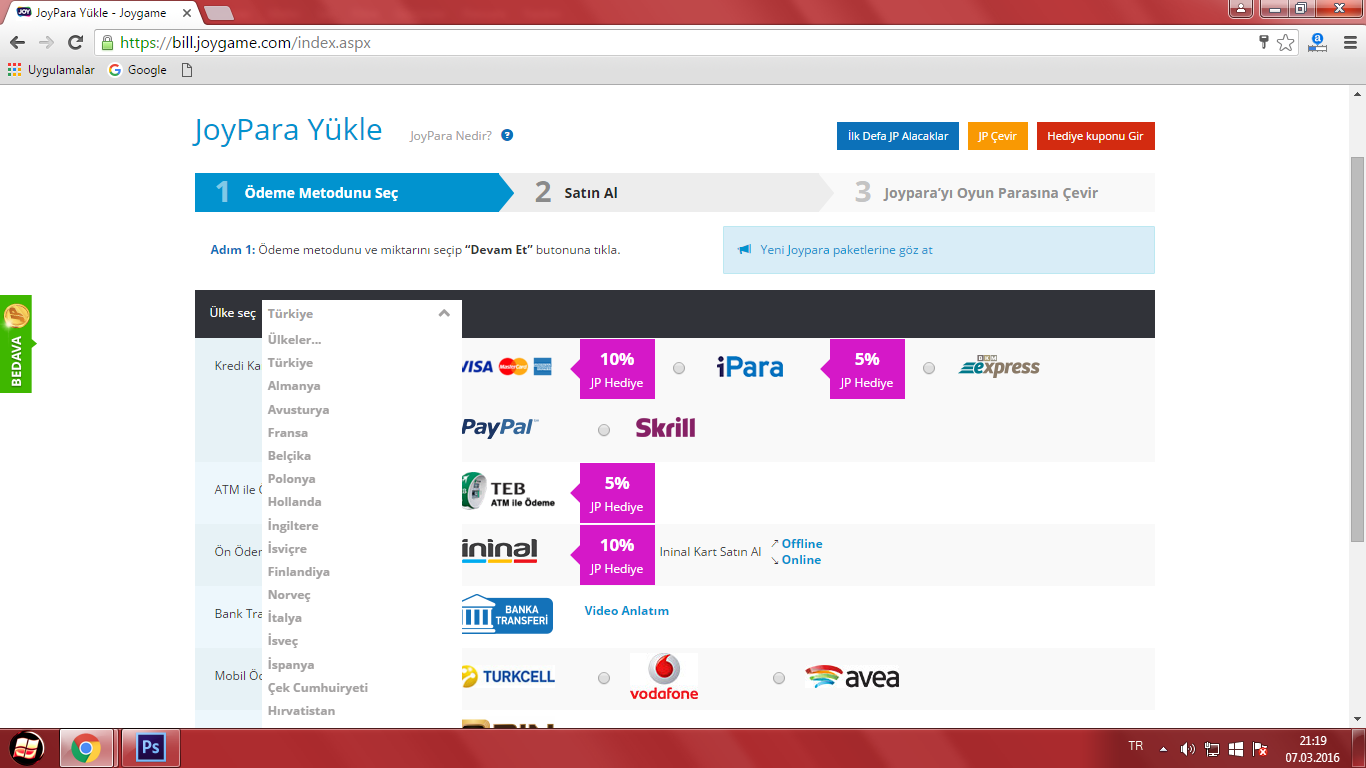Click the ininal Online link
1366x768 pixels.
coord(801,560)
